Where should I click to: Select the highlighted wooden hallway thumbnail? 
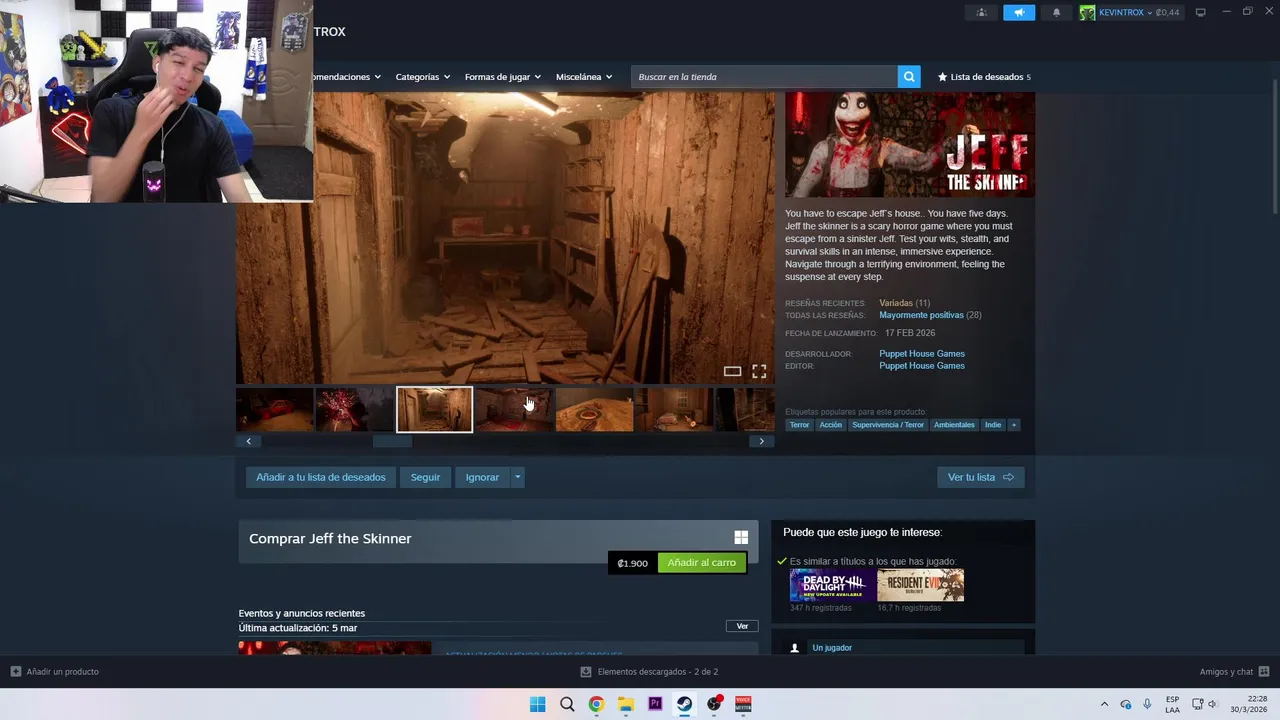pyautogui.click(x=434, y=410)
